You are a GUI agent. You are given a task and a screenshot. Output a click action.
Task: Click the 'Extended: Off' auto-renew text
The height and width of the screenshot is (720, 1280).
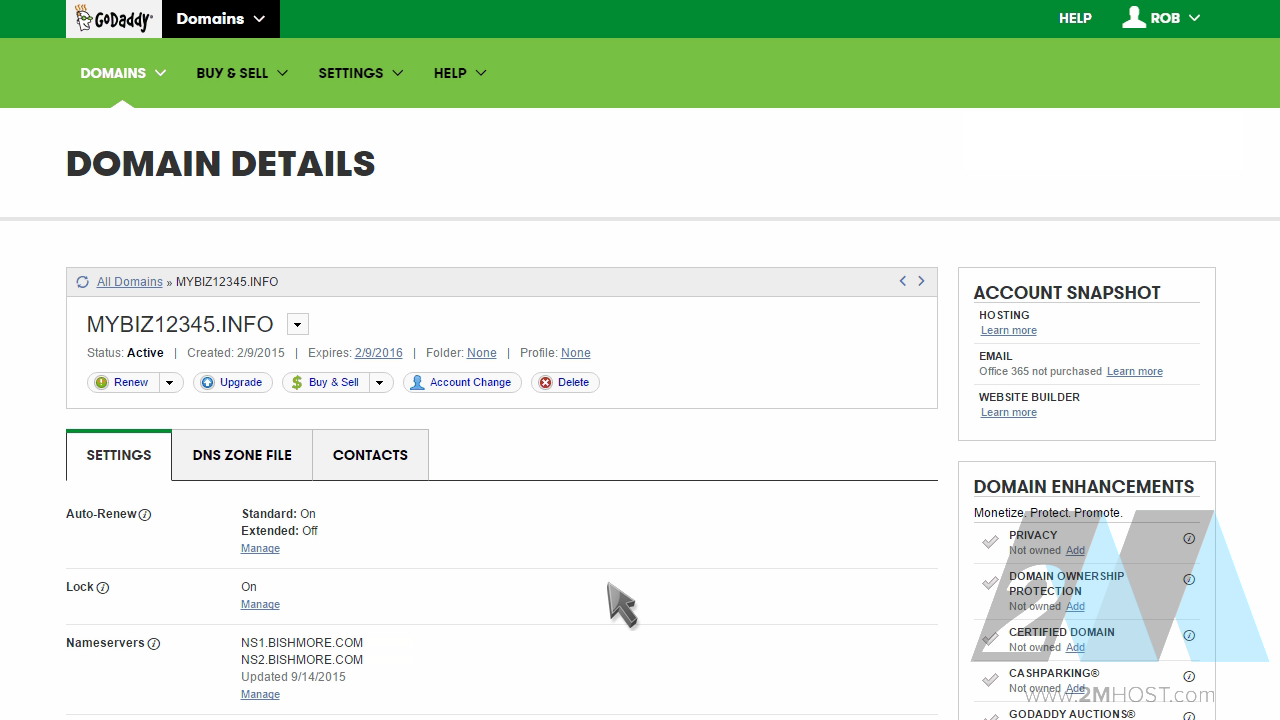(x=279, y=531)
